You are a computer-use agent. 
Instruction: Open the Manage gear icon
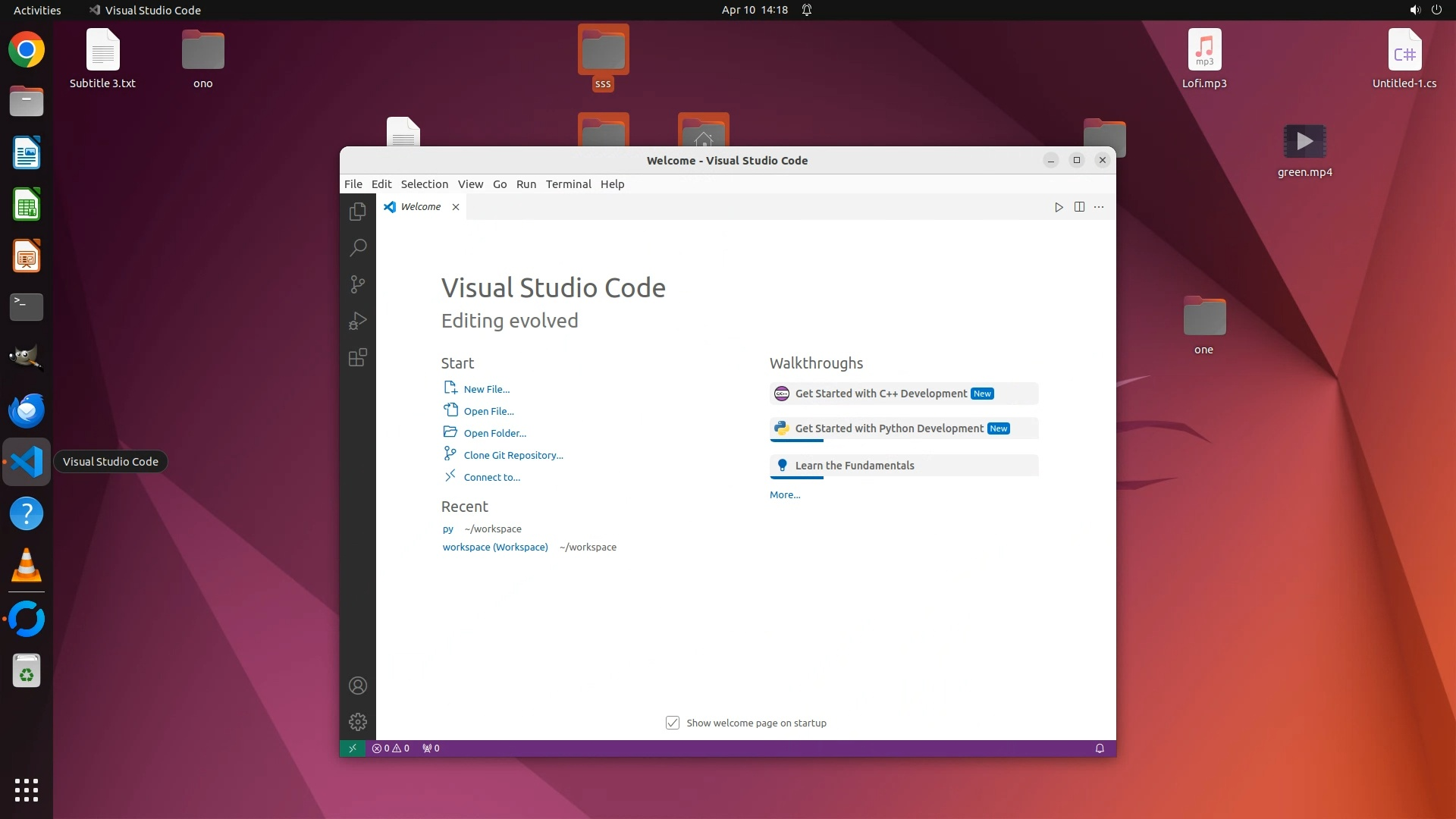(358, 722)
